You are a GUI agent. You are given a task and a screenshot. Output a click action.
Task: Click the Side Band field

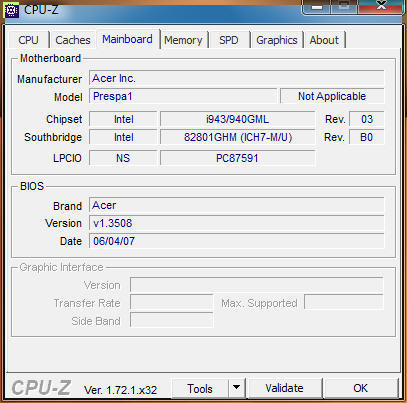[x=172, y=321]
